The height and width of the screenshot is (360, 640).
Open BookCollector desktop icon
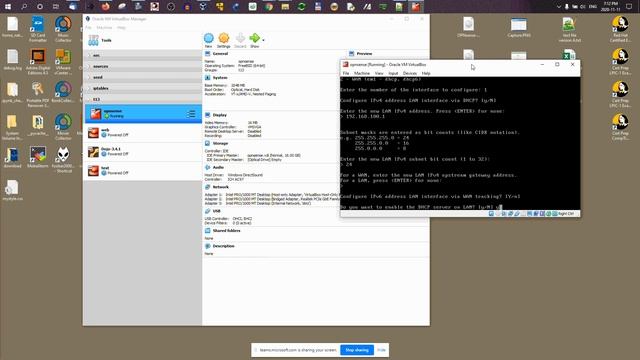coord(63,92)
